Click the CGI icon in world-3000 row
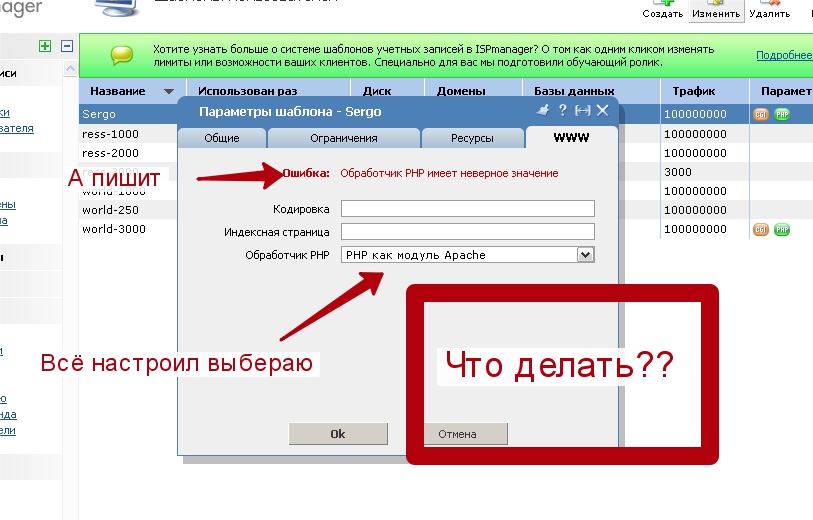The height and width of the screenshot is (520, 813). coord(762,229)
